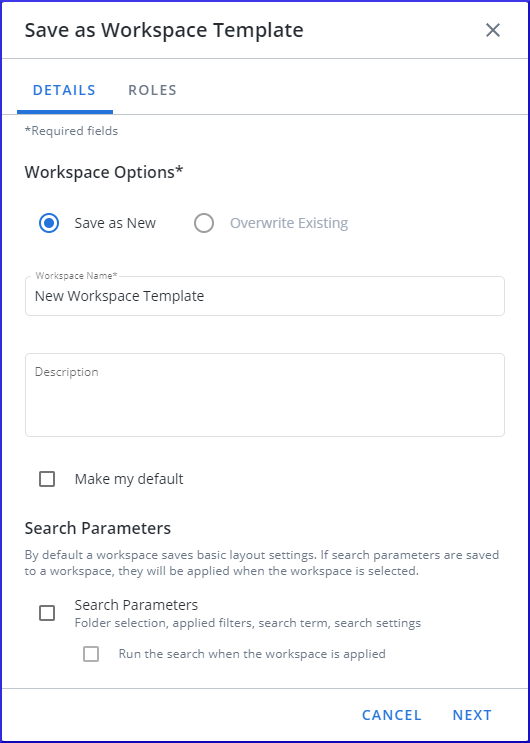The image size is (530, 743).
Task: Click the 'Make my default' label text
Action: click(129, 479)
